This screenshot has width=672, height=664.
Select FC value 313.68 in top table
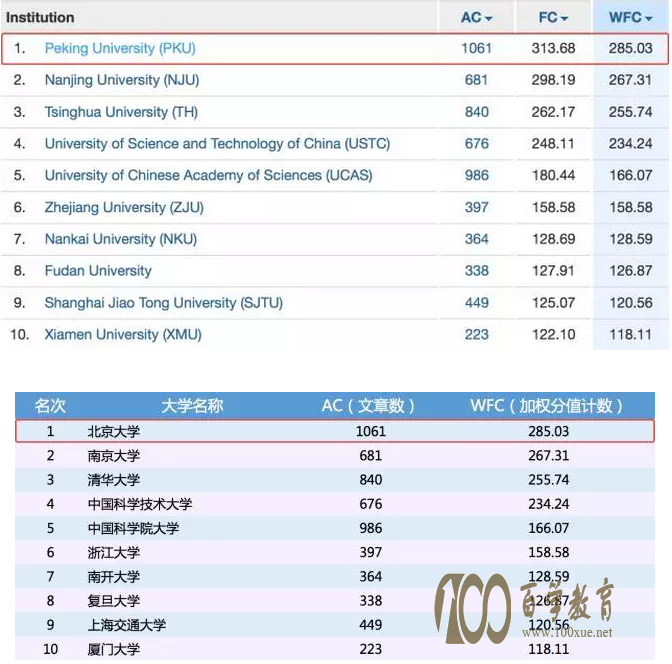[553, 48]
